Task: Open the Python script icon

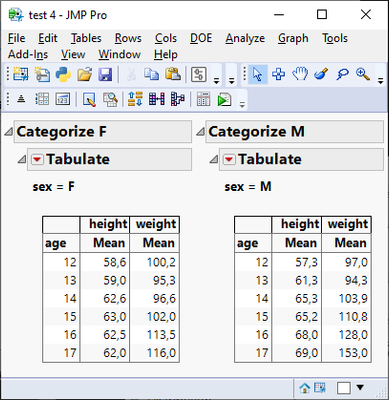Action: coord(63,74)
